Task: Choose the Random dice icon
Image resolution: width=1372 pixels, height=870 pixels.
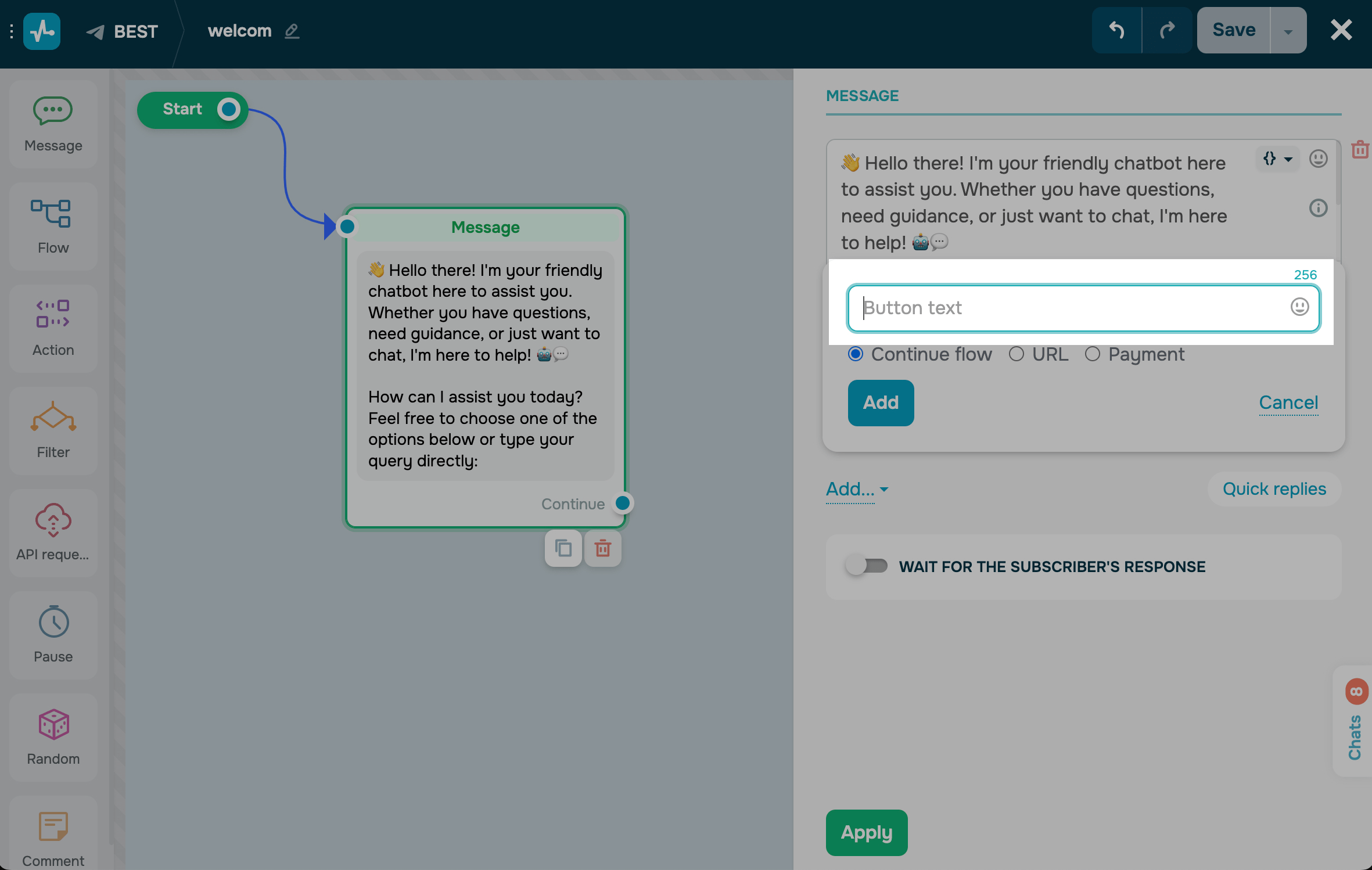Action: tap(52, 724)
